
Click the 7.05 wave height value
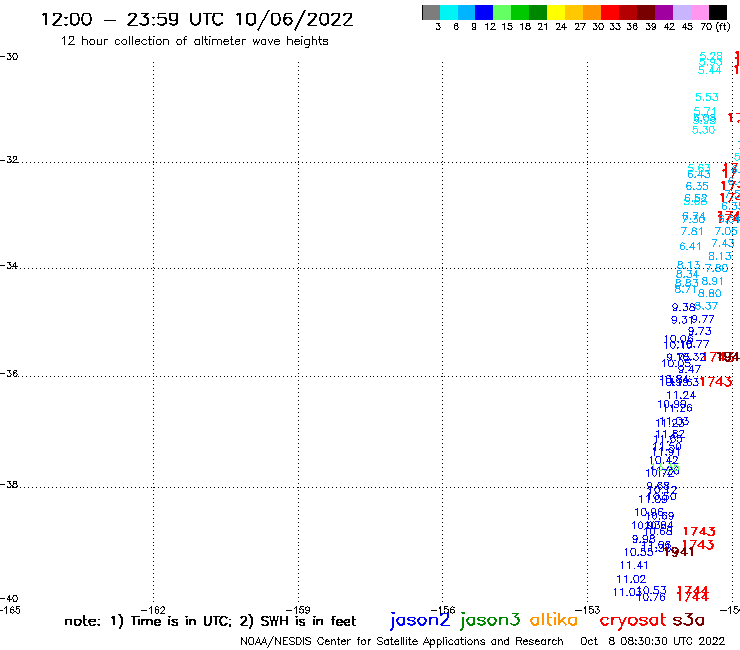725,231
